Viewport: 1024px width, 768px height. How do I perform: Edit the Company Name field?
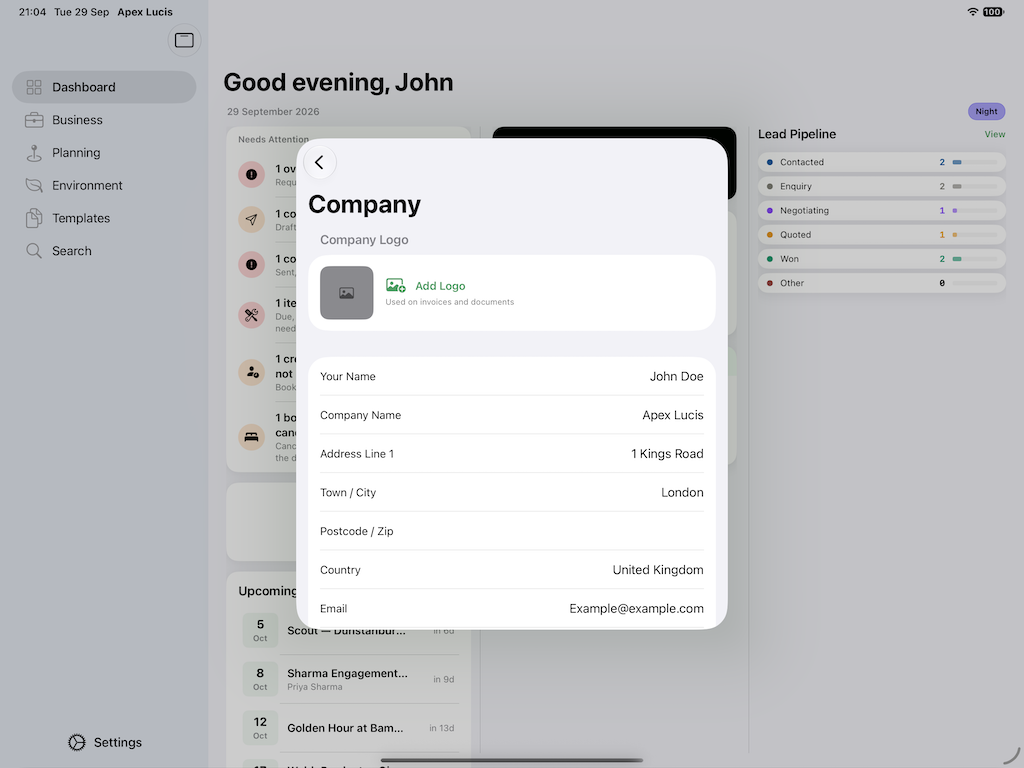[x=512, y=415]
